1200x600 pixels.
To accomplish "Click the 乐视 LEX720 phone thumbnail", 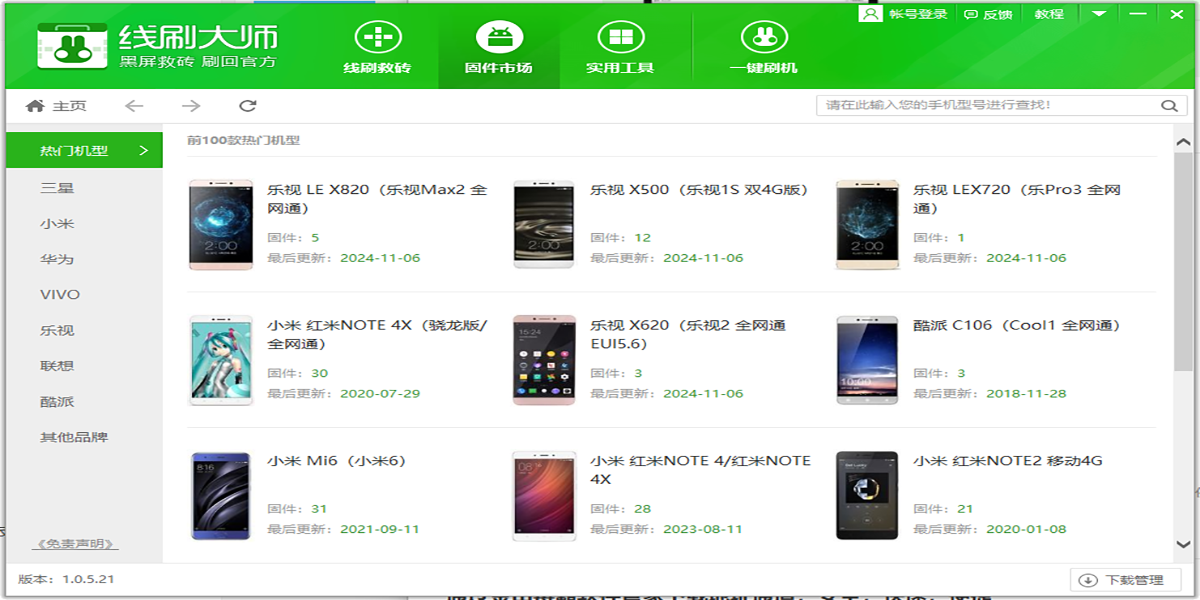I will [x=867, y=225].
